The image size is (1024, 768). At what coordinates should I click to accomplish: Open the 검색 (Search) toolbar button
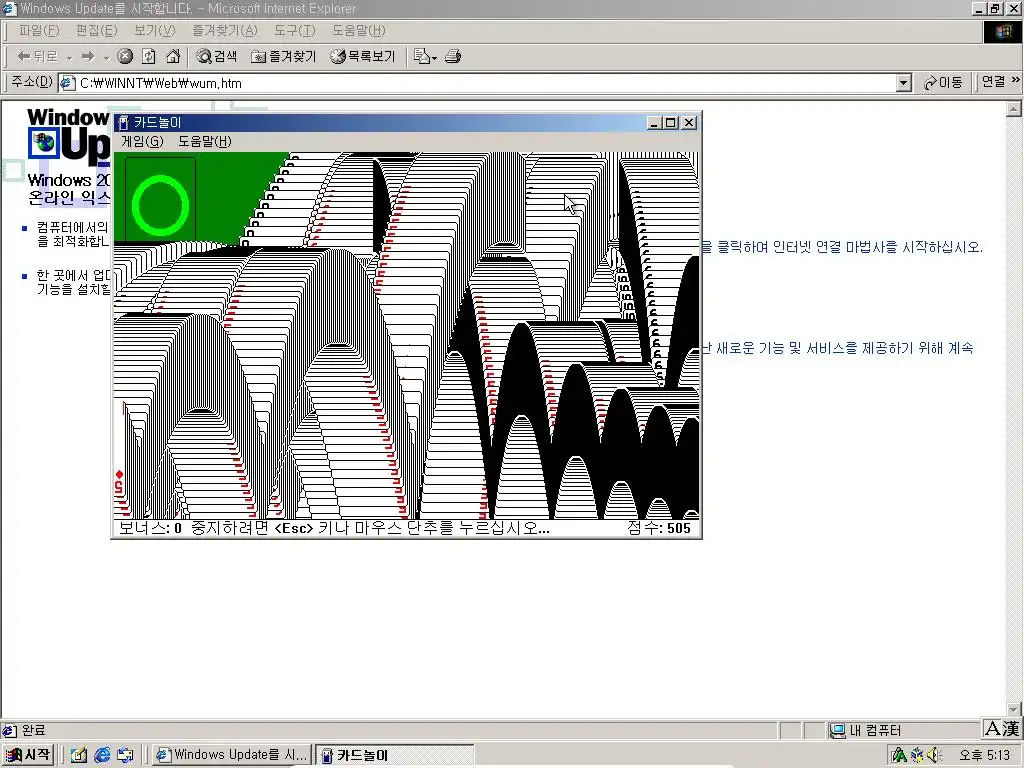tap(216, 57)
